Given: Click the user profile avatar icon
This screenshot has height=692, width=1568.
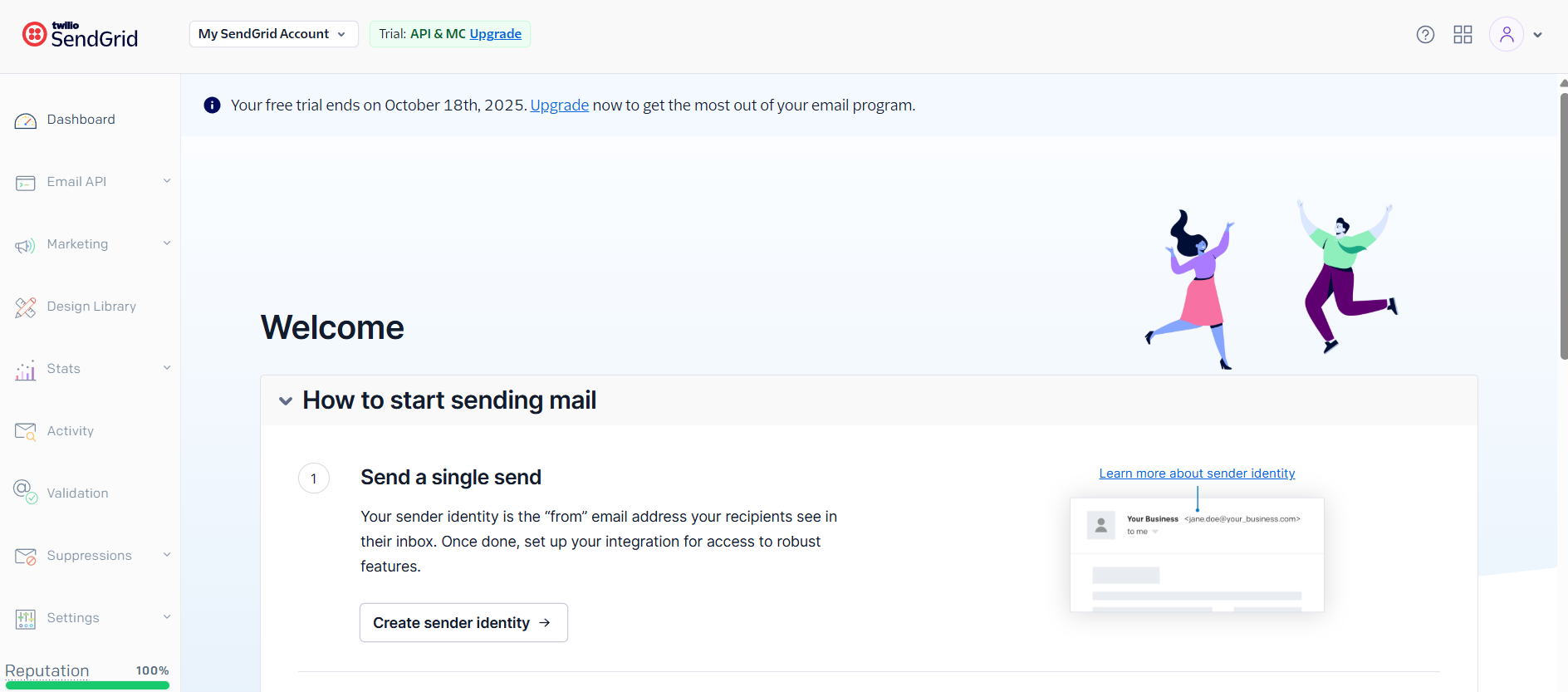Looking at the screenshot, I should coord(1507,35).
